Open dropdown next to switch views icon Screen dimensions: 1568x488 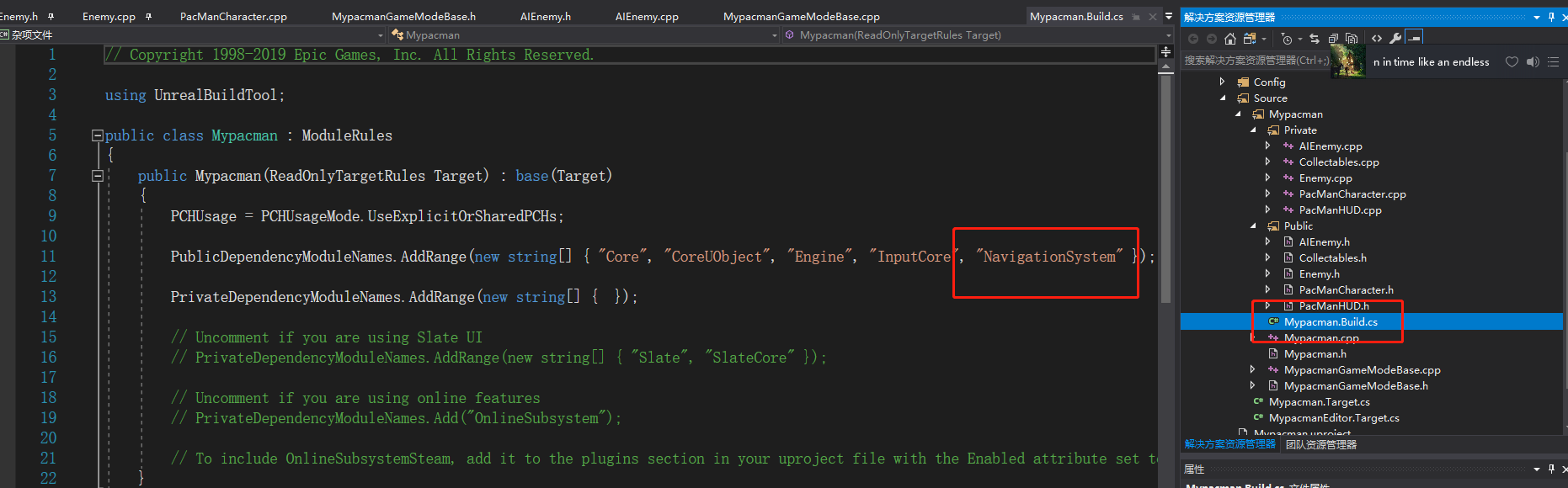coord(1263,40)
